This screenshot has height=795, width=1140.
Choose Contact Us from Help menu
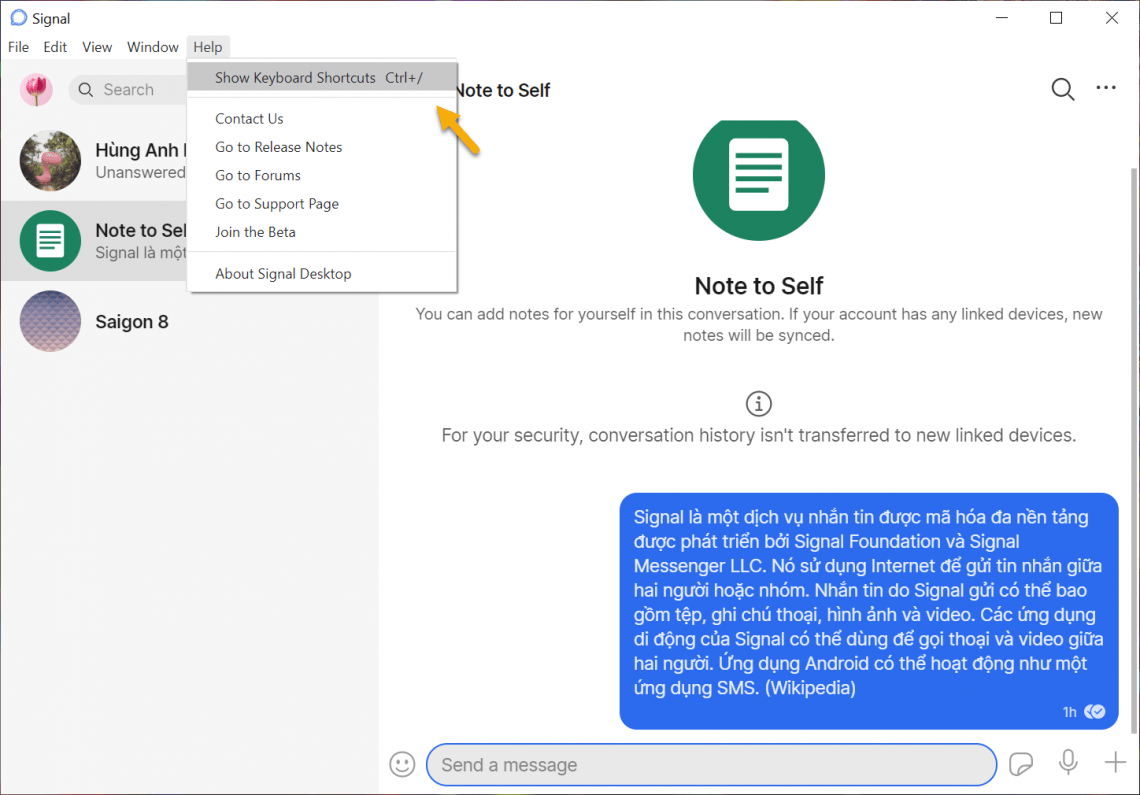click(x=249, y=119)
